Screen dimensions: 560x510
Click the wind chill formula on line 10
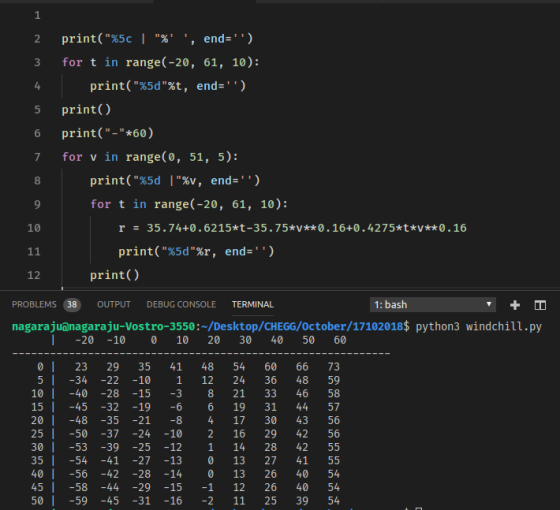292,228
